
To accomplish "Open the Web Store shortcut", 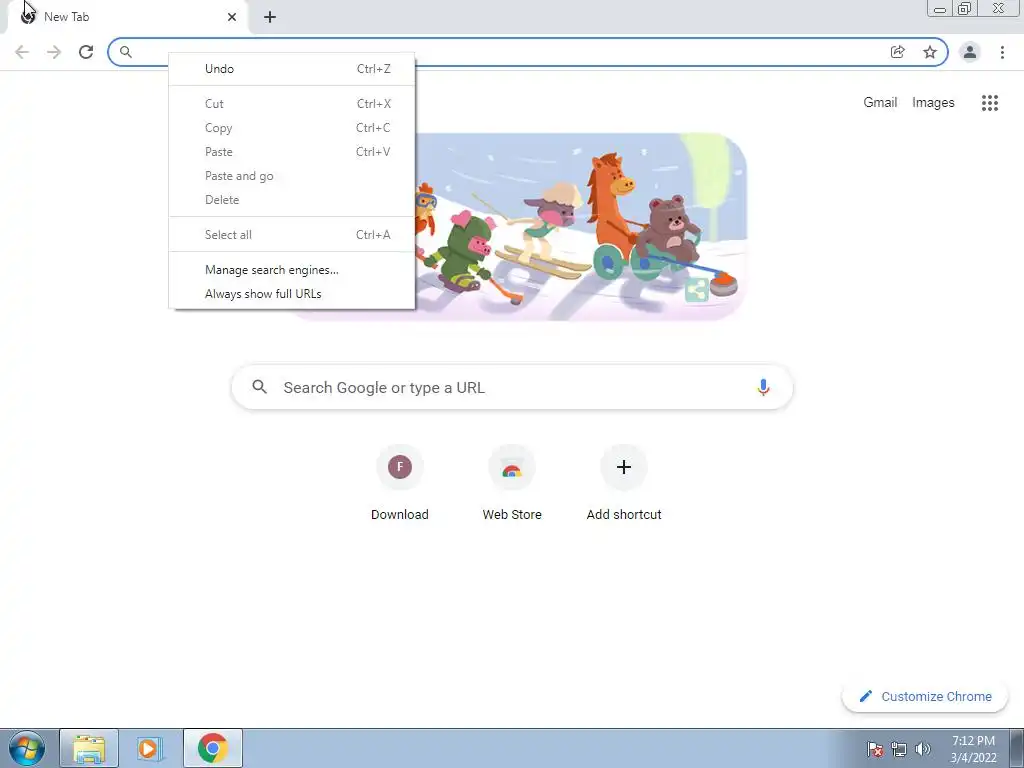I will pyautogui.click(x=512, y=483).
